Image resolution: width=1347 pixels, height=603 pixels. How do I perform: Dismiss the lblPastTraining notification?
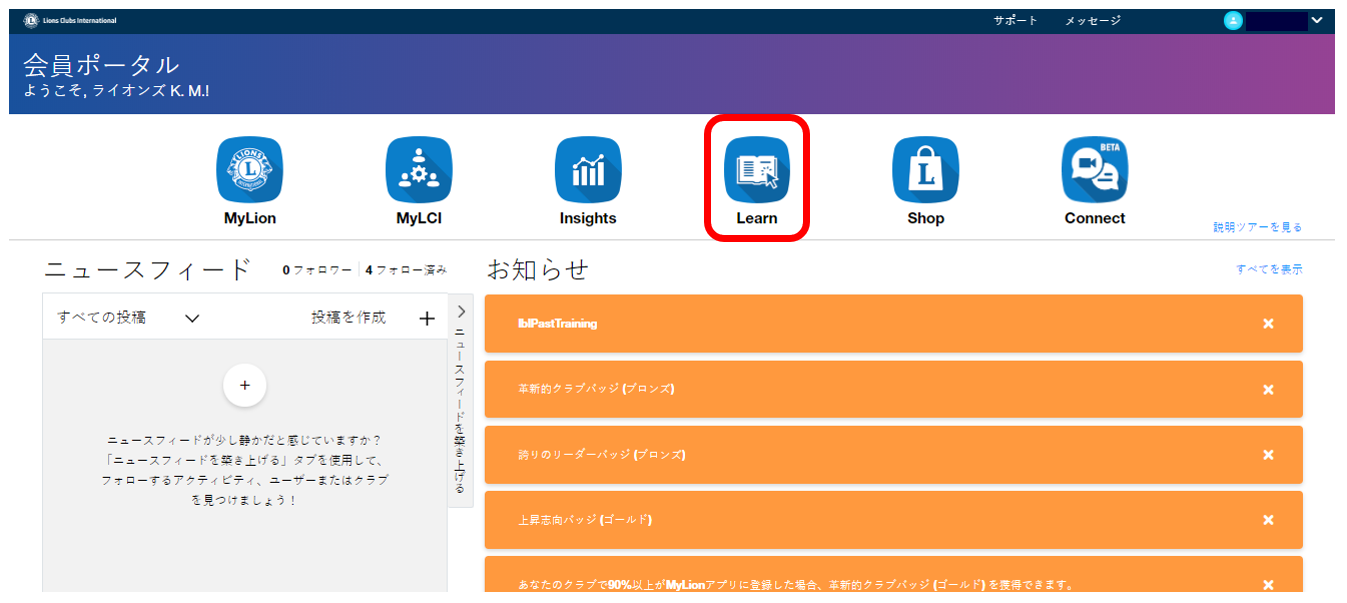1268,324
